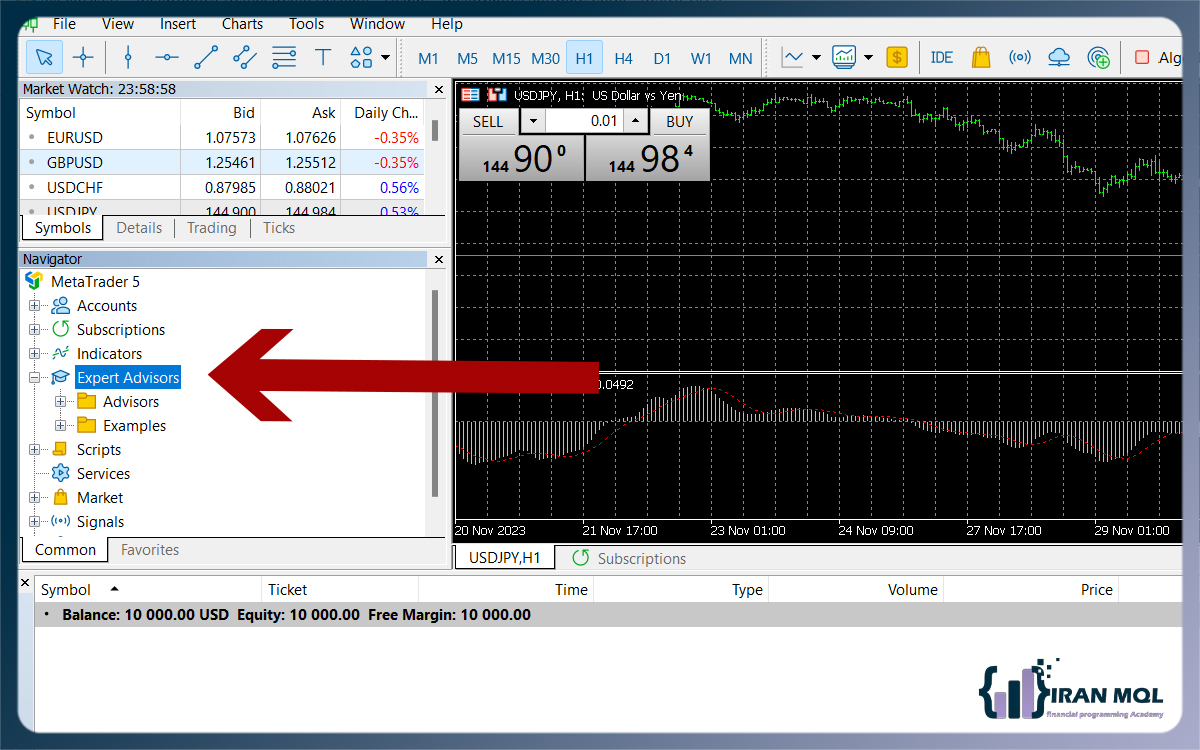Switch chart to M30 timeframe
This screenshot has height=750, width=1200.
[545, 58]
